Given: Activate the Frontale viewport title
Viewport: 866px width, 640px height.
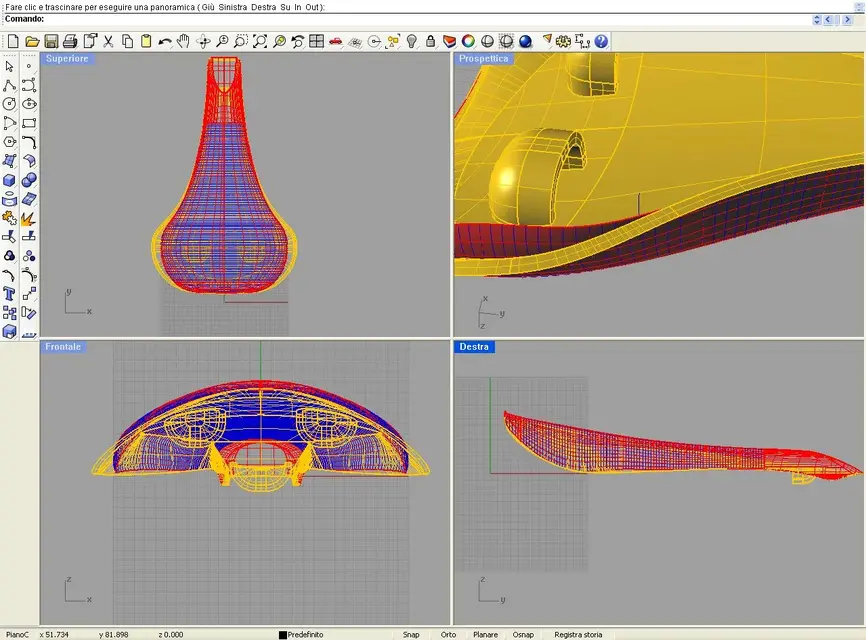Looking at the screenshot, I should tap(63, 347).
